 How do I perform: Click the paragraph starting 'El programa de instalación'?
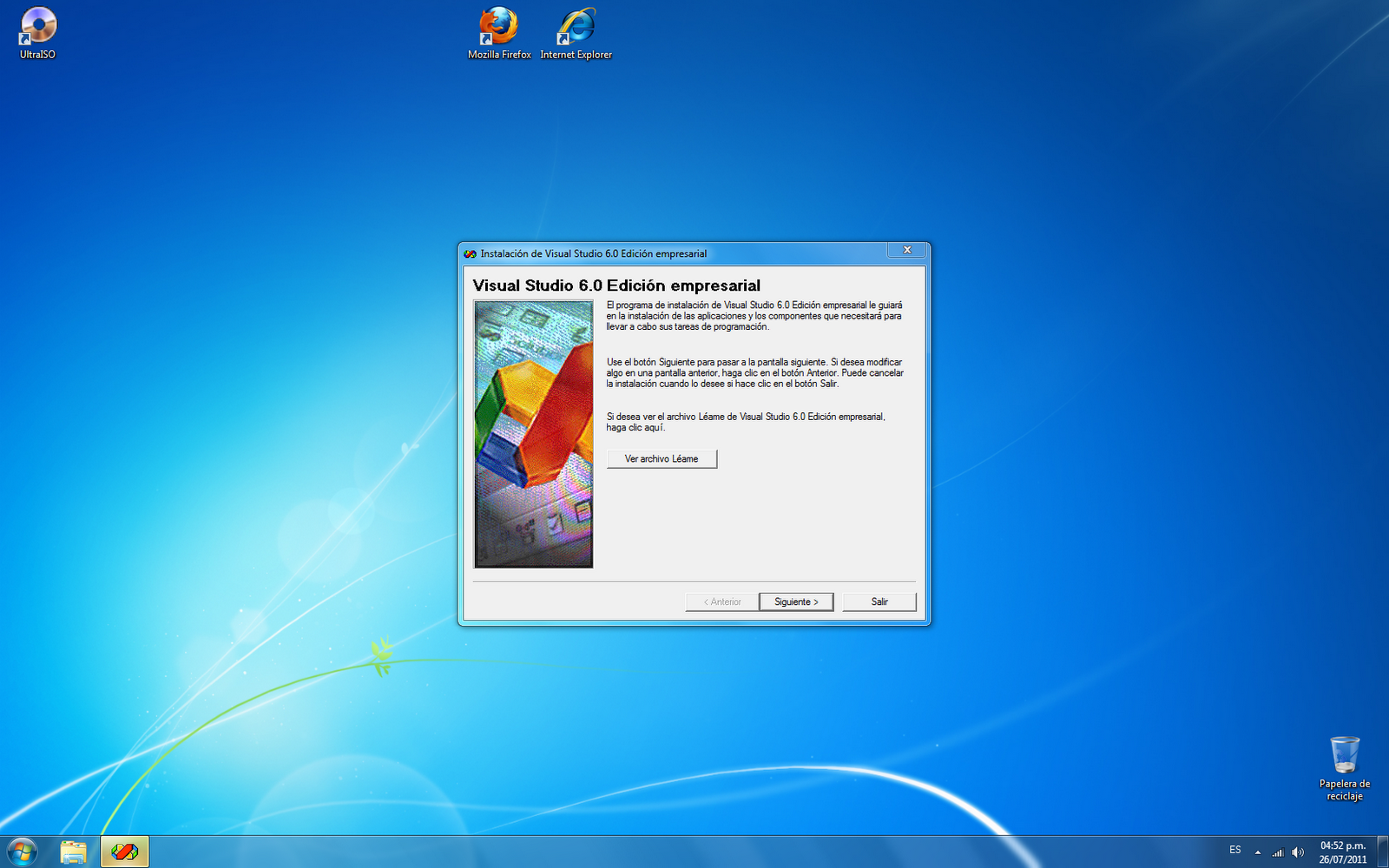tap(754, 316)
